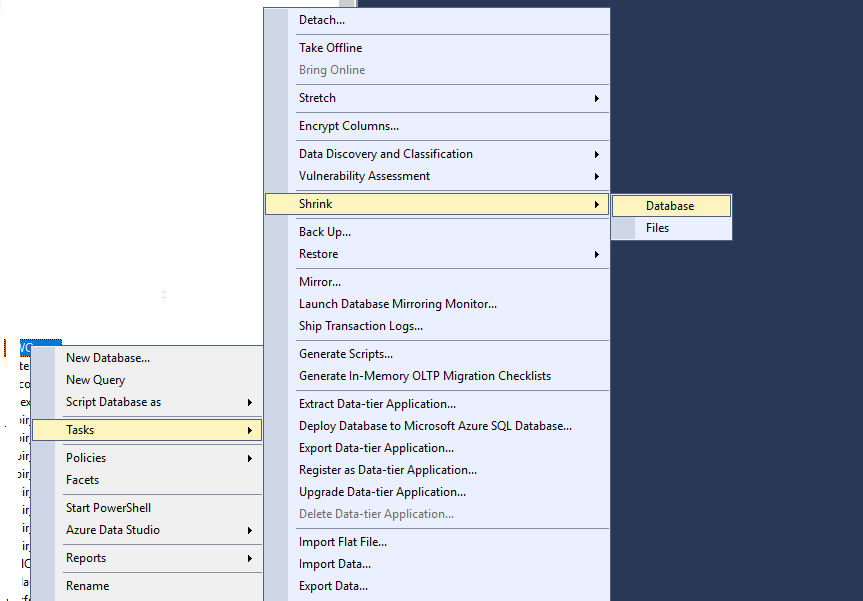This screenshot has width=863, height=601.
Task: Select Ship Transaction Logs...
Action: pyautogui.click(x=361, y=326)
